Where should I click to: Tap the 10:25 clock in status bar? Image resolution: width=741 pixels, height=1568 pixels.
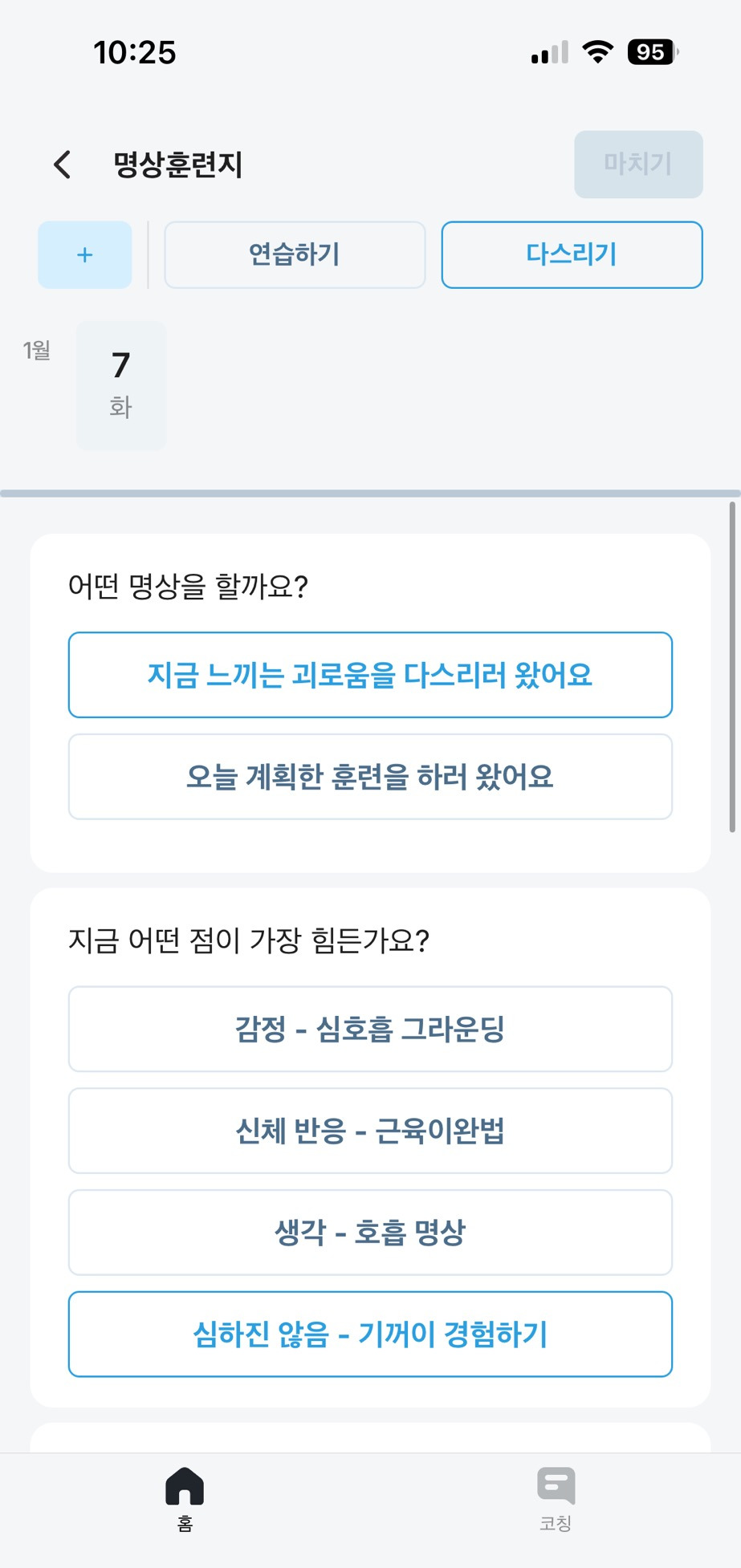tap(135, 53)
